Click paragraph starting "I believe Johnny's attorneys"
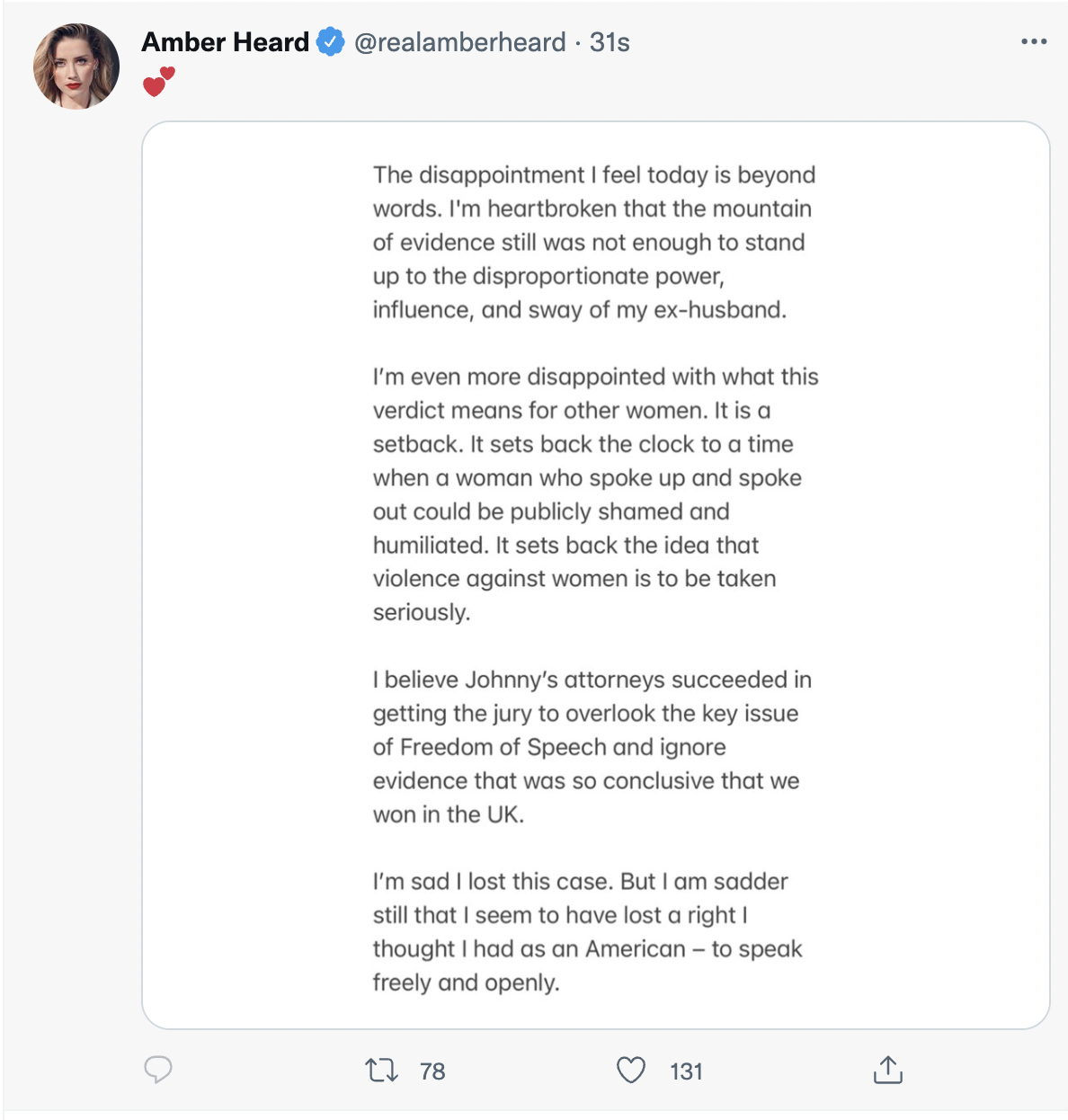Image resolution: width=1068 pixels, height=1120 pixels. 592,747
